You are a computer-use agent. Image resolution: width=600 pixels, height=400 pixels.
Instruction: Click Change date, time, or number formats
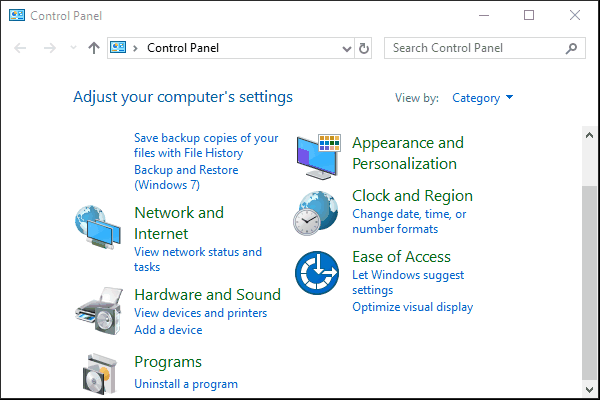click(409, 222)
